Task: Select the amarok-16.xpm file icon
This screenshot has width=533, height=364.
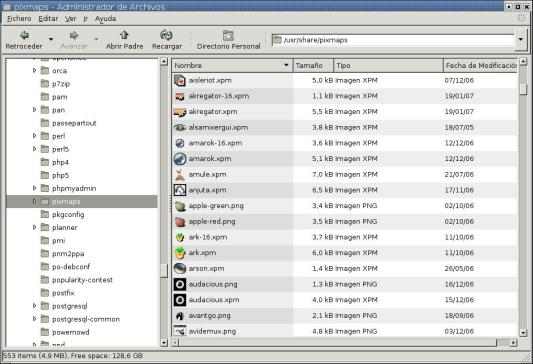Action: pos(180,143)
